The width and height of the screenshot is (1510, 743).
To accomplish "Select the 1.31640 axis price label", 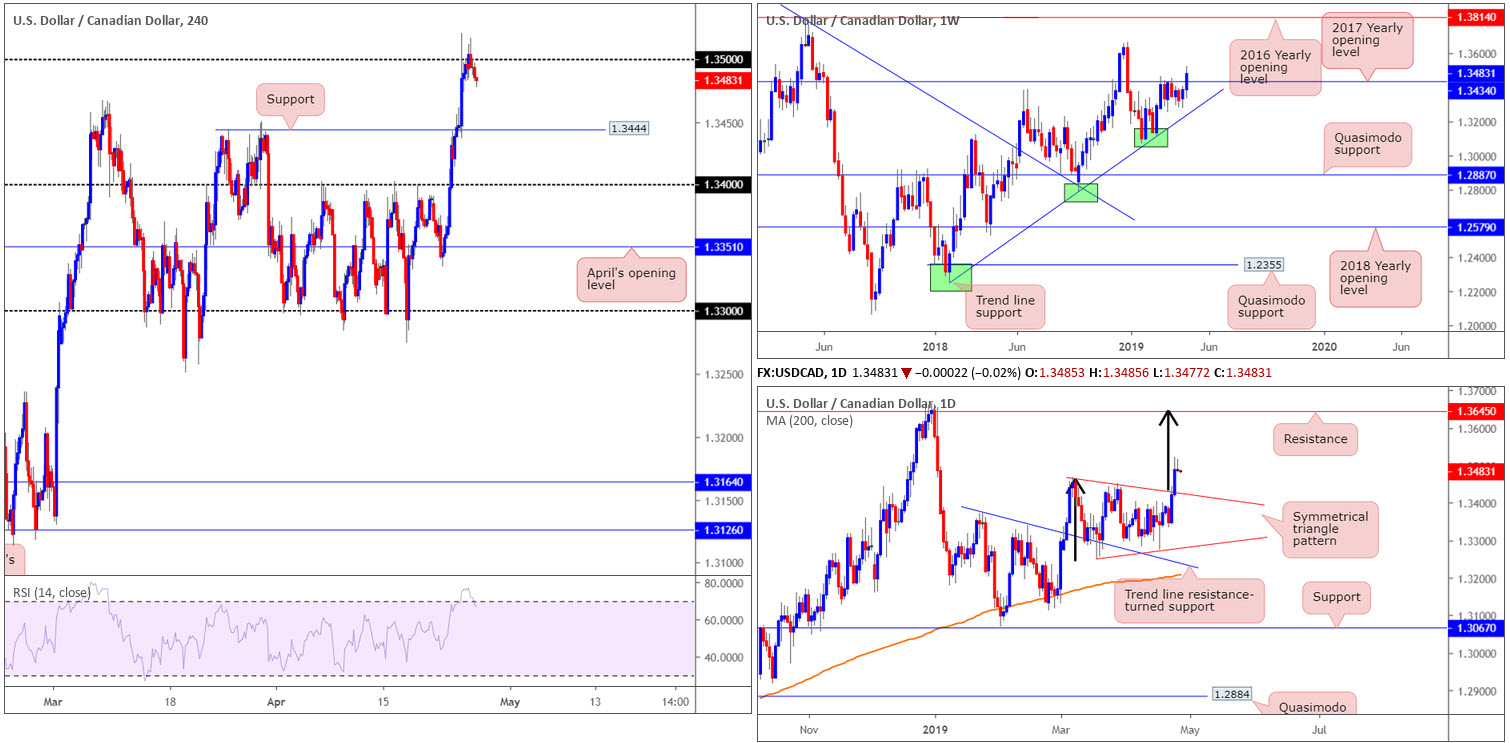I will [724, 482].
